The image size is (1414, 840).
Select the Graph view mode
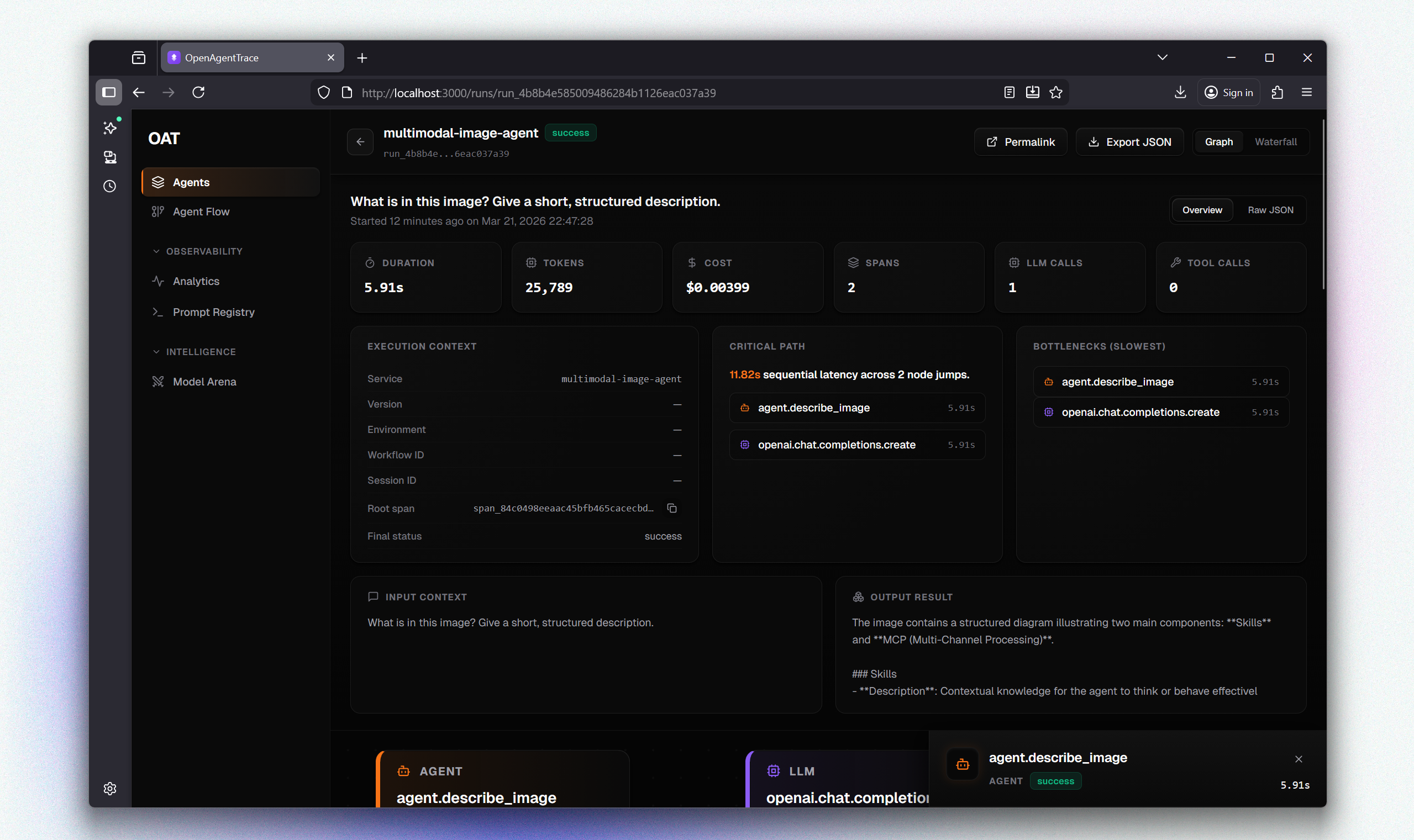[1218, 141]
